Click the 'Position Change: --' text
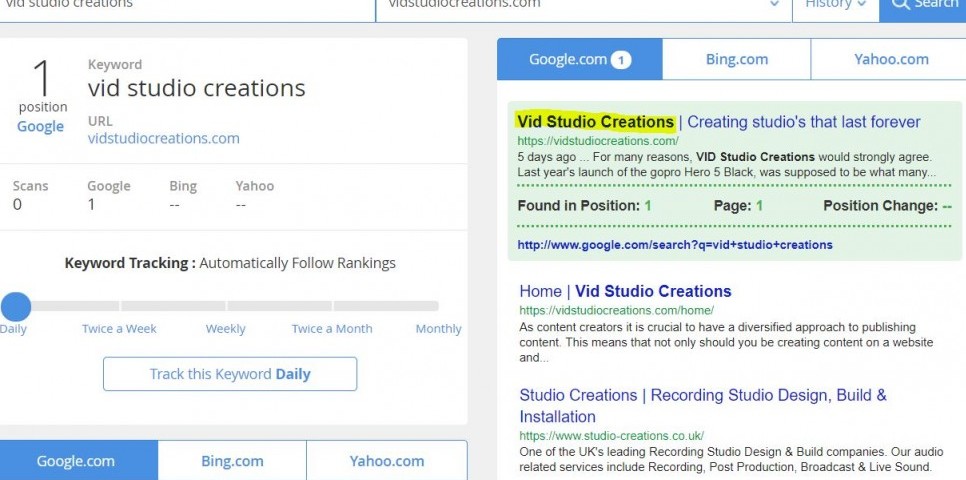966x480 pixels. 888,205
